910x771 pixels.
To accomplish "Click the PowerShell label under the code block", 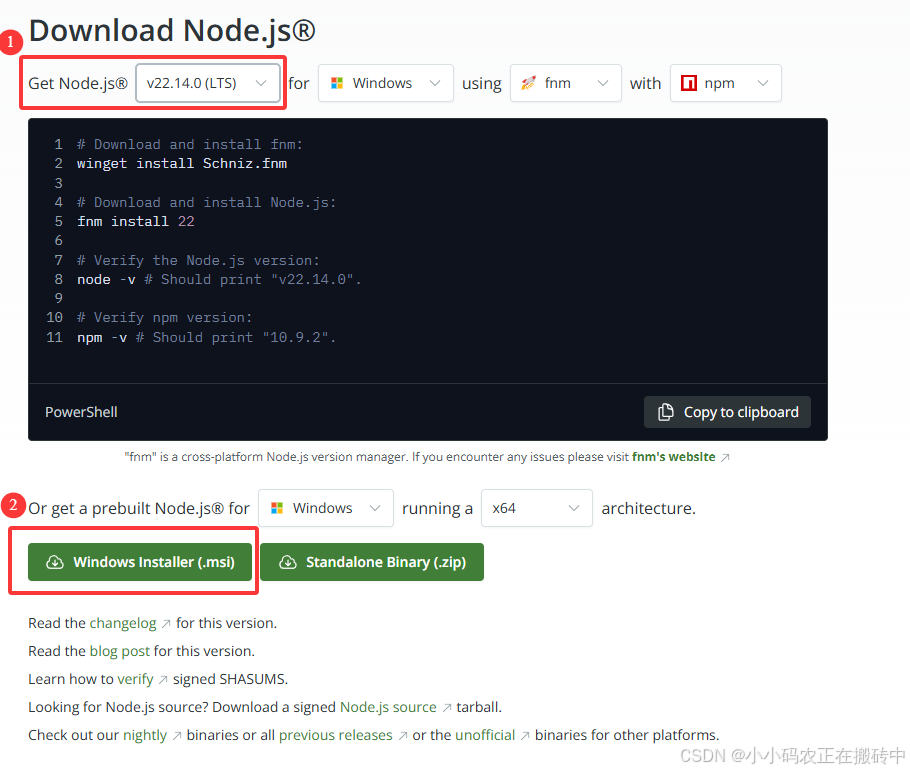I will coord(80,411).
